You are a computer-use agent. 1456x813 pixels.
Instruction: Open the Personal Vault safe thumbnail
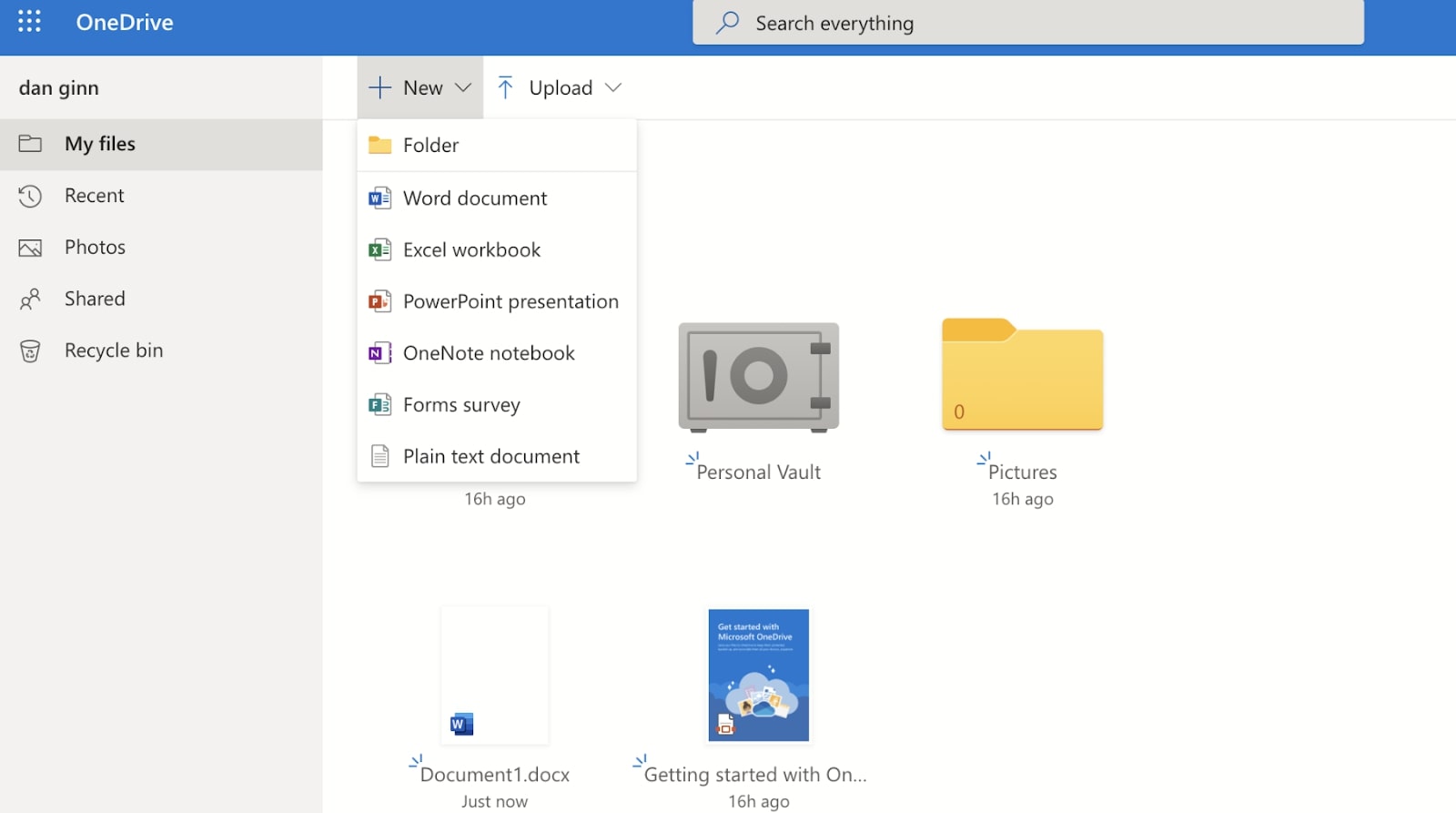759,377
